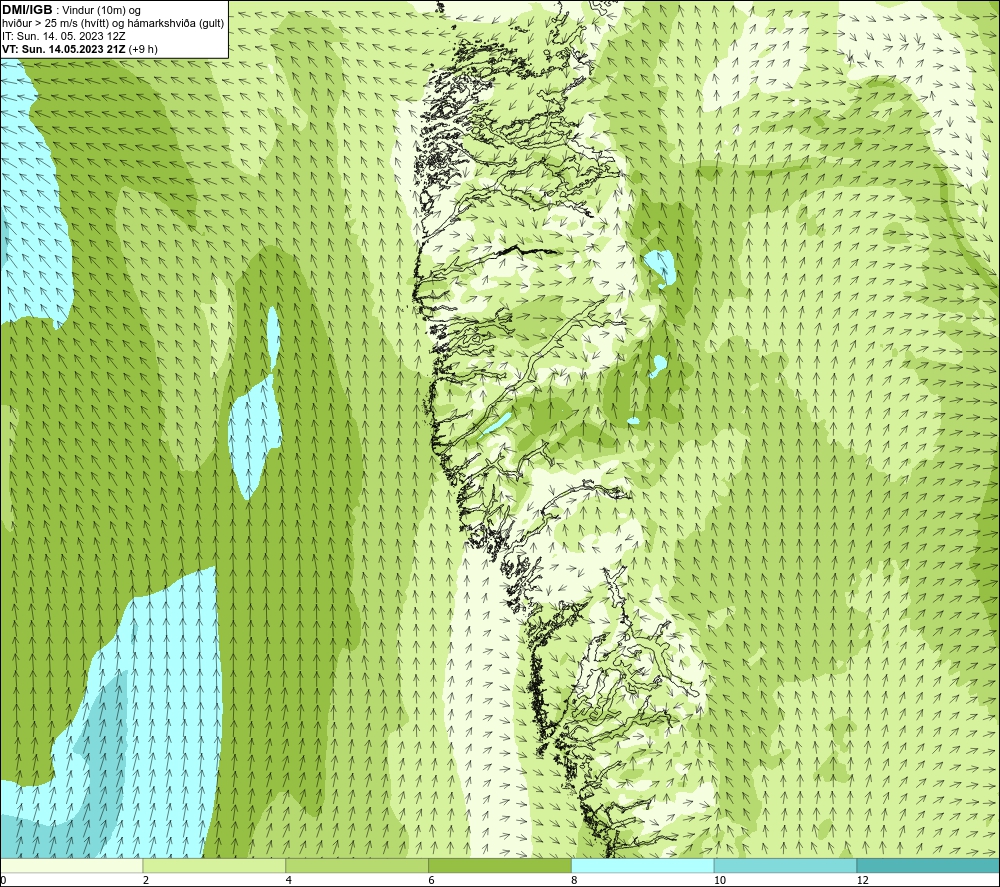Click the 4–6 m/s green swatch
Image resolution: width=1000 pixels, height=887 pixels.
tap(357, 865)
